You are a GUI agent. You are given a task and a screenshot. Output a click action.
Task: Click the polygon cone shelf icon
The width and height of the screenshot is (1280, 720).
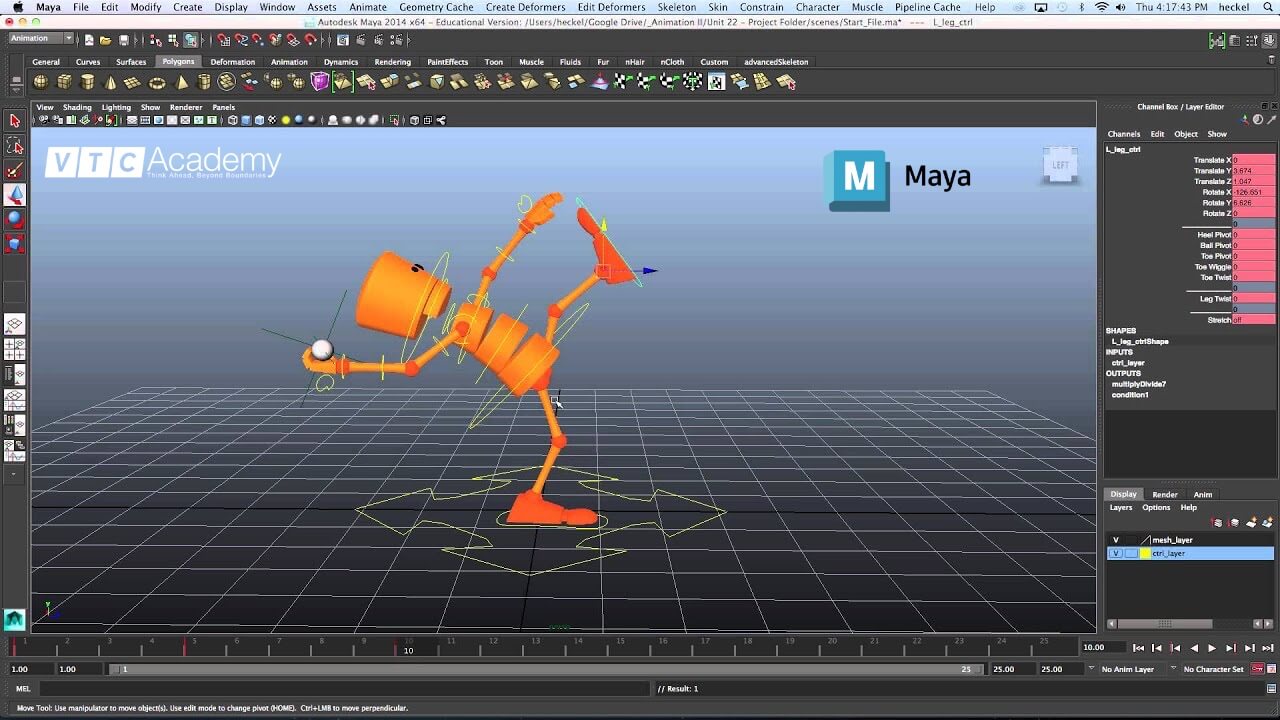[x=110, y=82]
